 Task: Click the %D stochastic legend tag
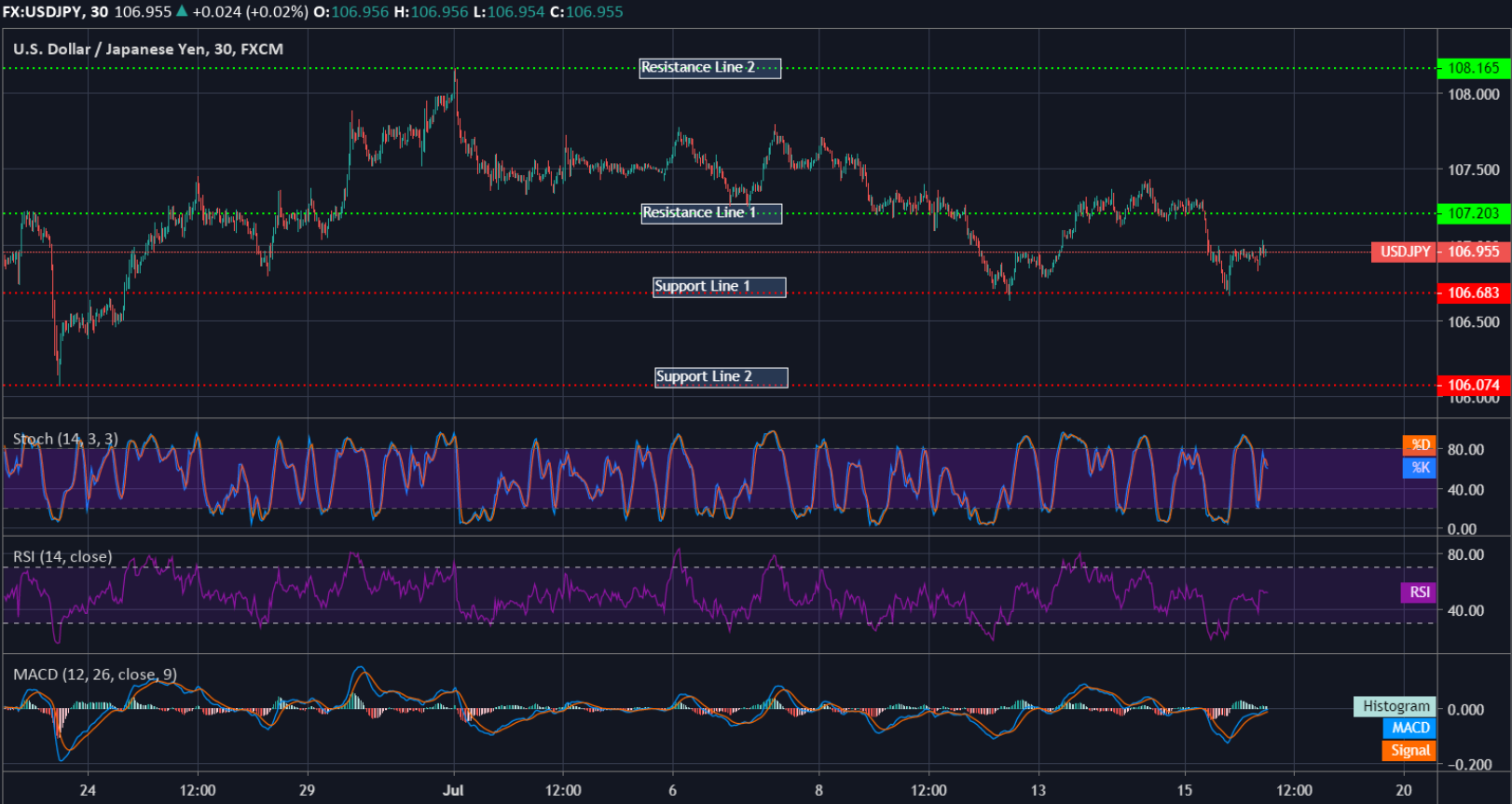click(x=1420, y=444)
